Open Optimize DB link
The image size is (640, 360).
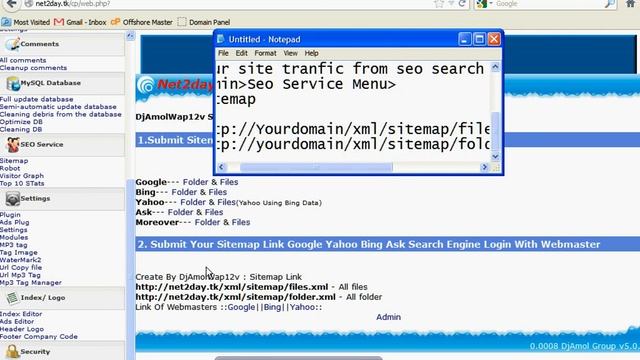click(21, 122)
